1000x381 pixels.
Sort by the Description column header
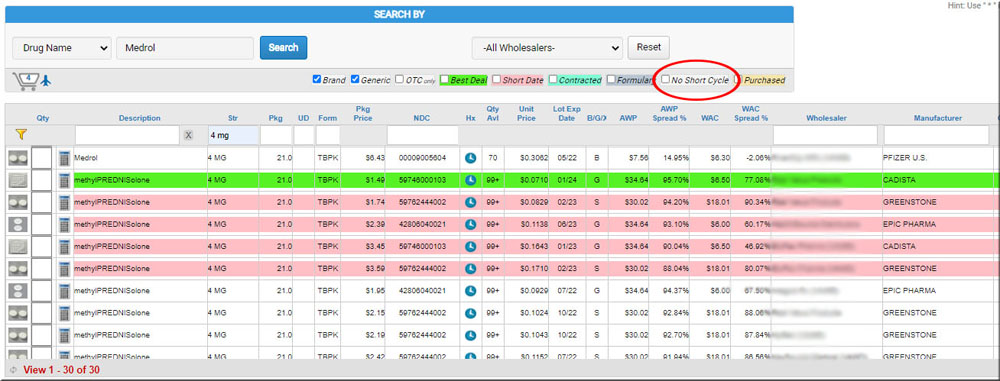(140, 118)
